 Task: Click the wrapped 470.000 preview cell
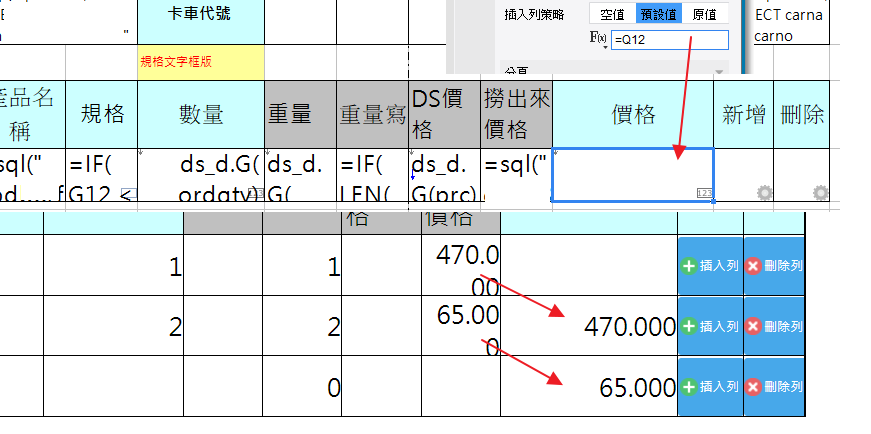coord(461,265)
